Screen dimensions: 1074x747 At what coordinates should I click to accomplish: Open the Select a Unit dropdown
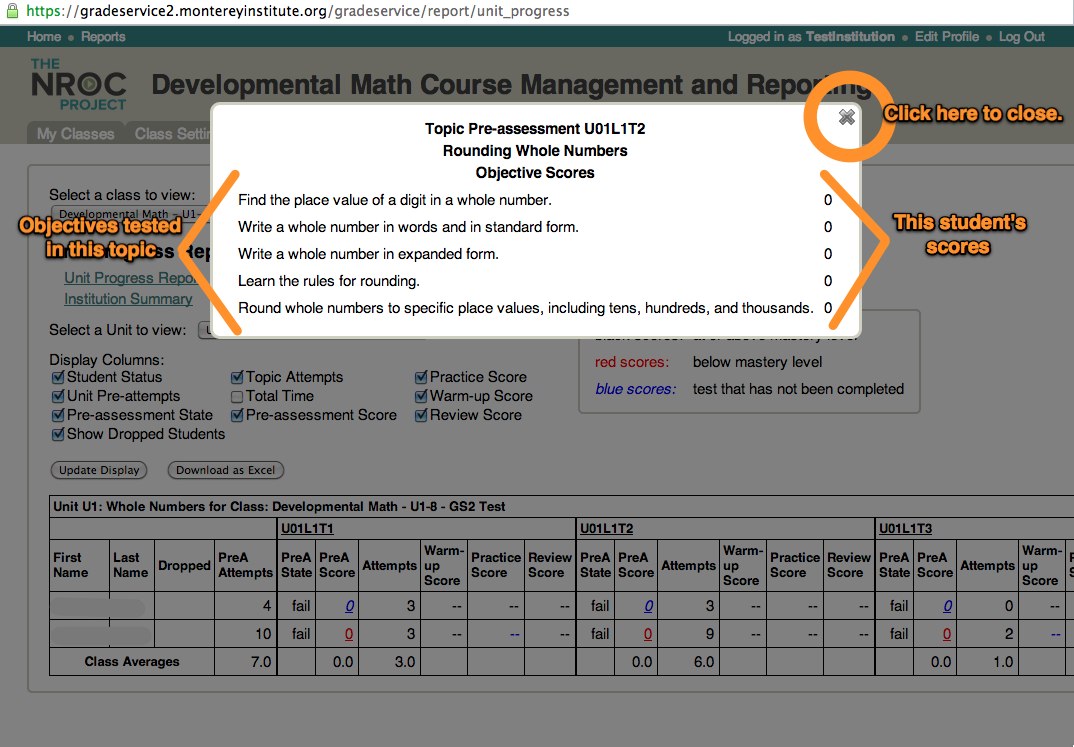(204, 330)
